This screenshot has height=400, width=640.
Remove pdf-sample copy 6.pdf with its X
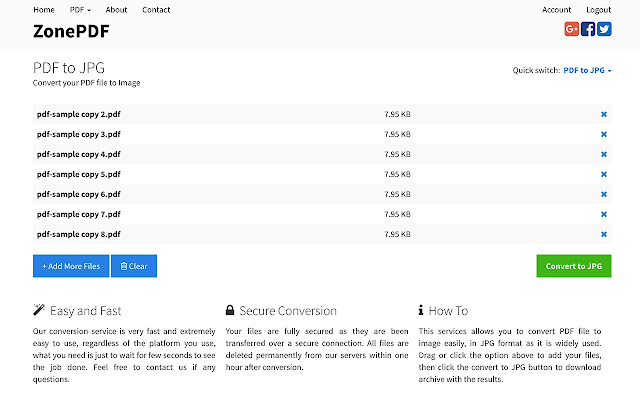[604, 194]
